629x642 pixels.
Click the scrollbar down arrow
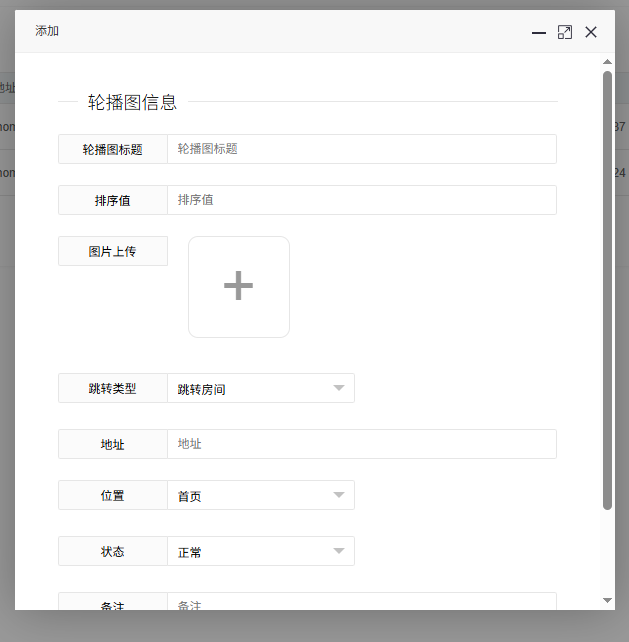(607, 600)
